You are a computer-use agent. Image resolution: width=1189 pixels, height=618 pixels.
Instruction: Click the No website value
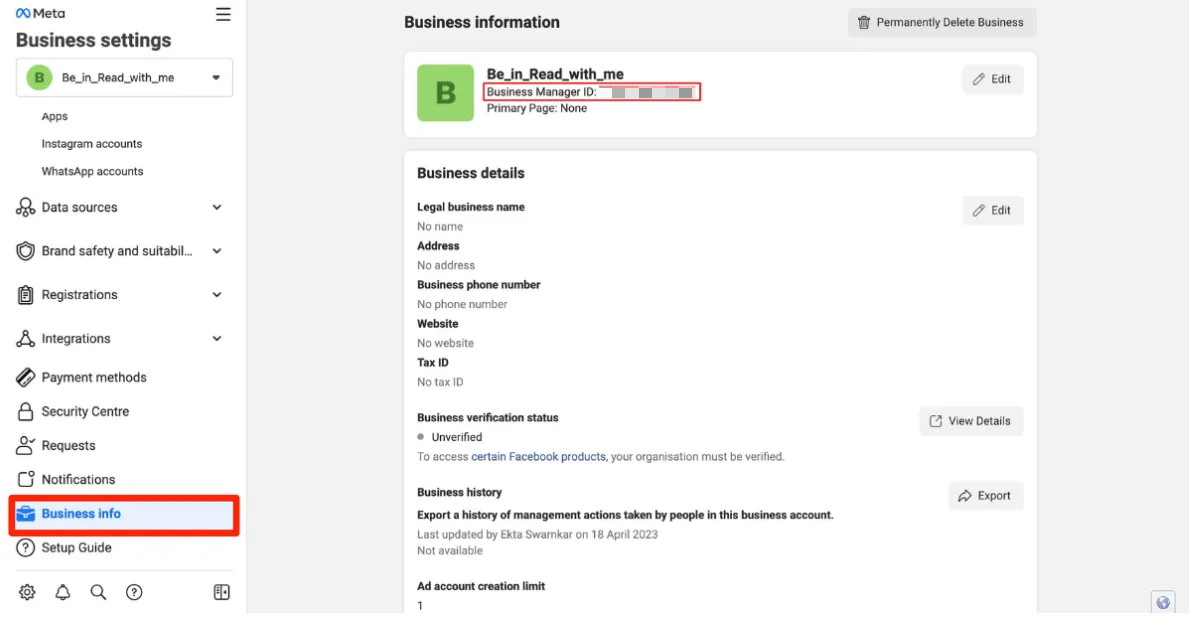coord(445,343)
